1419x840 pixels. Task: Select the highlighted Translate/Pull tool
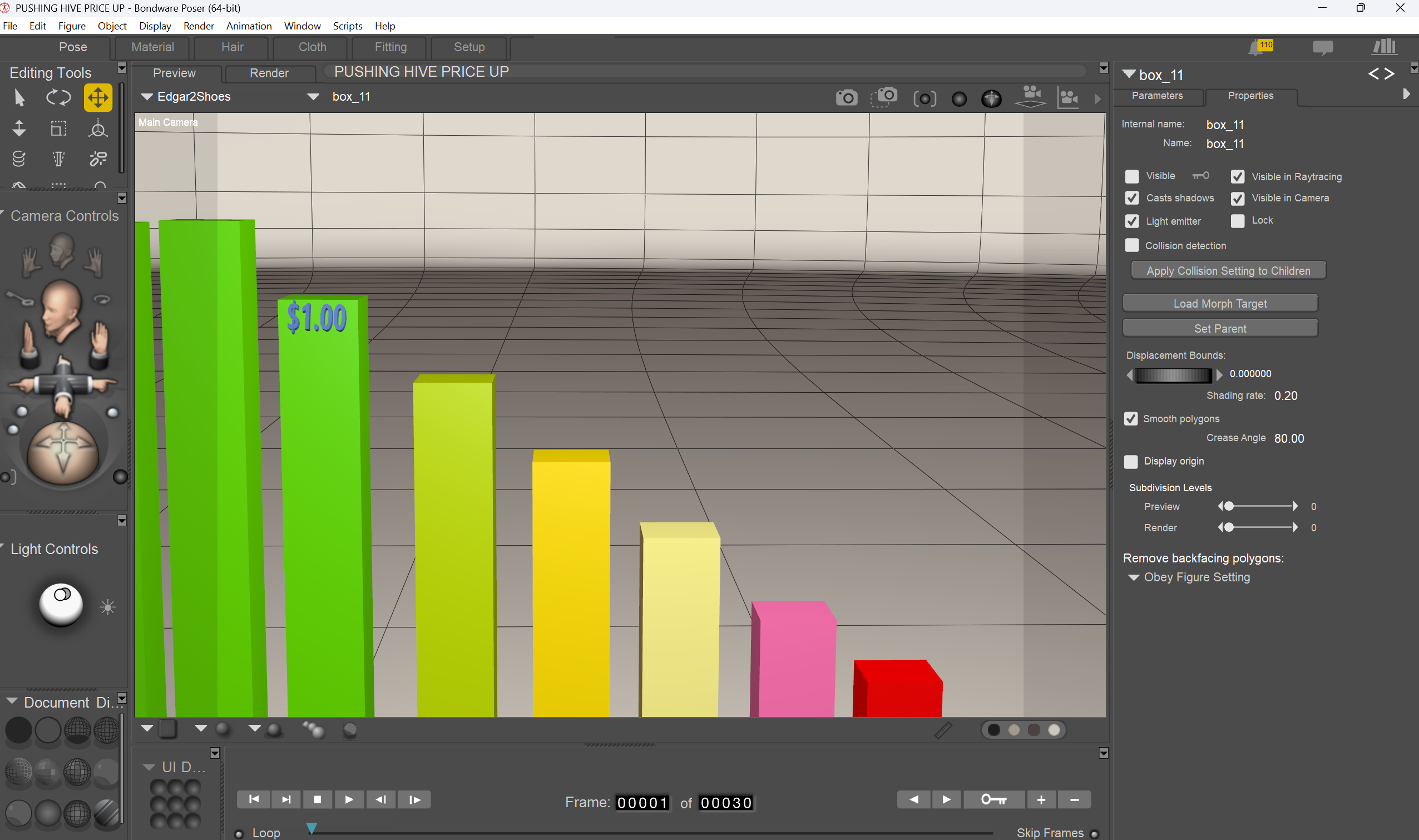[x=98, y=98]
